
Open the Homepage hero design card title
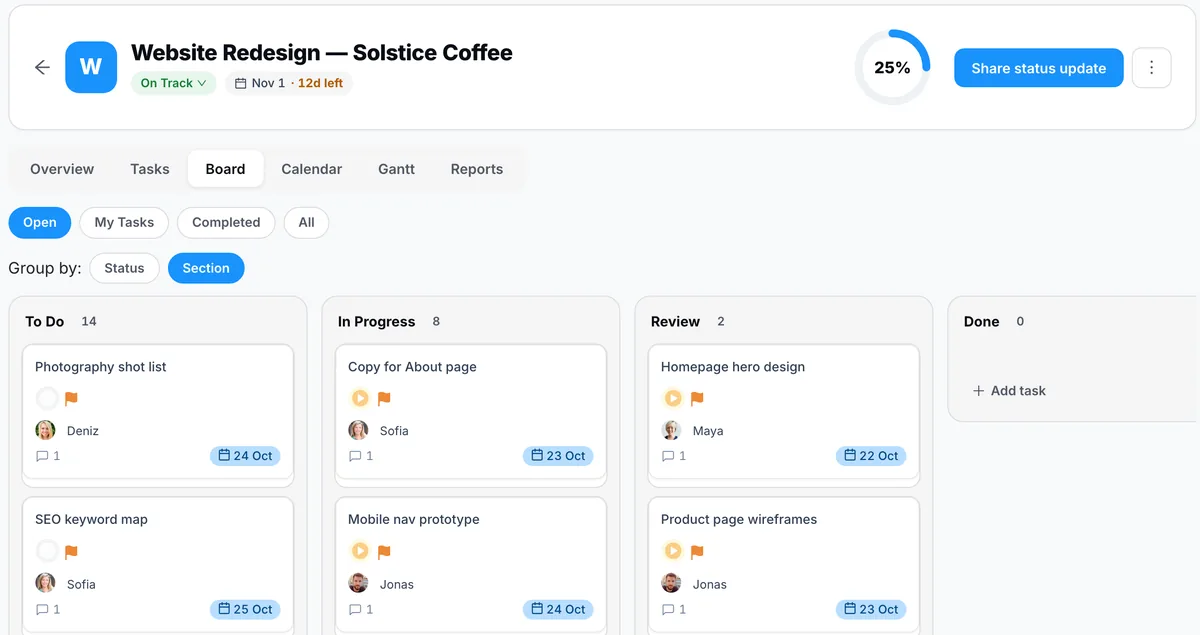pos(733,367)
